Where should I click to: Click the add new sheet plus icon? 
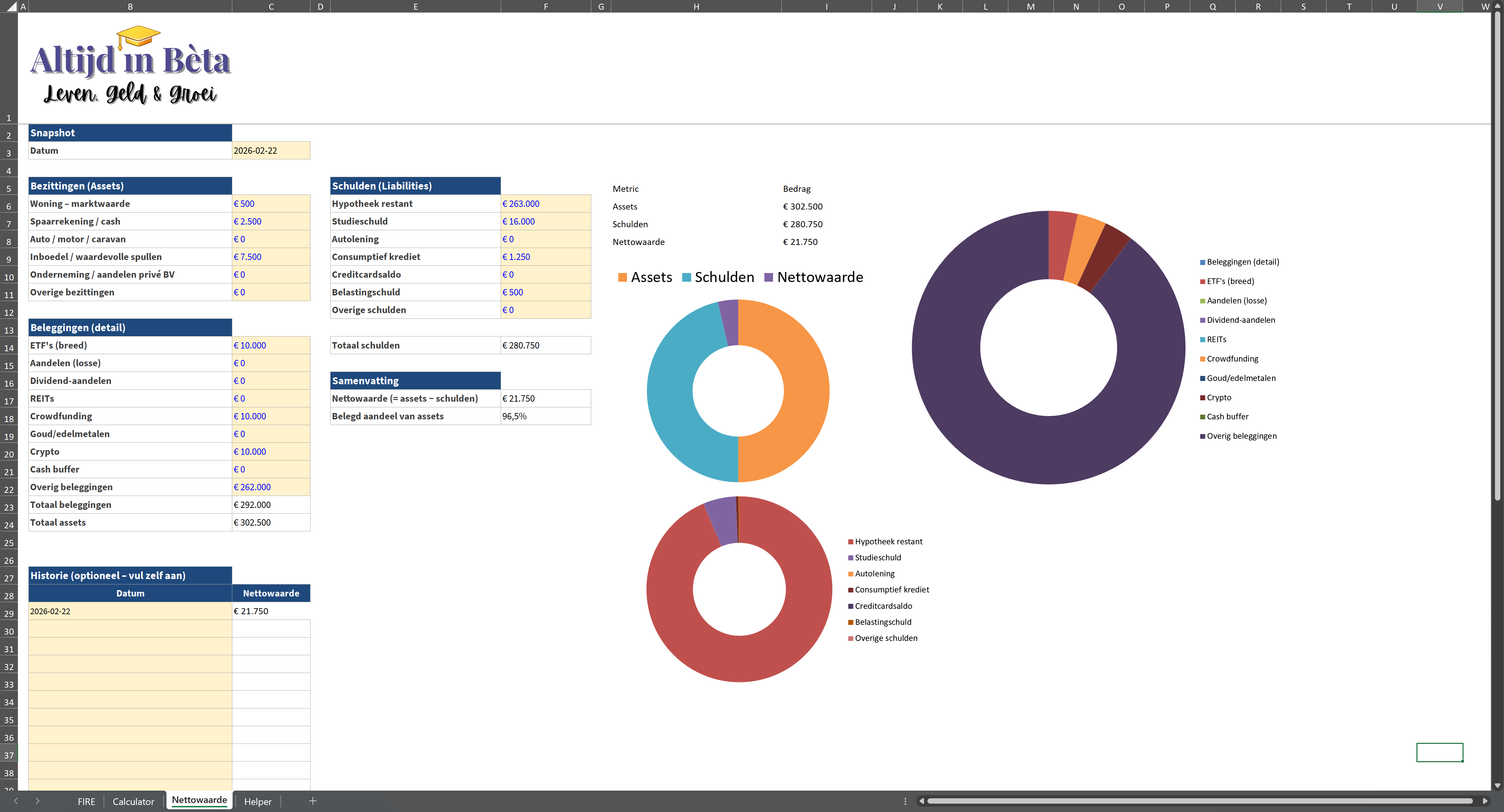(x=312, y=801)
